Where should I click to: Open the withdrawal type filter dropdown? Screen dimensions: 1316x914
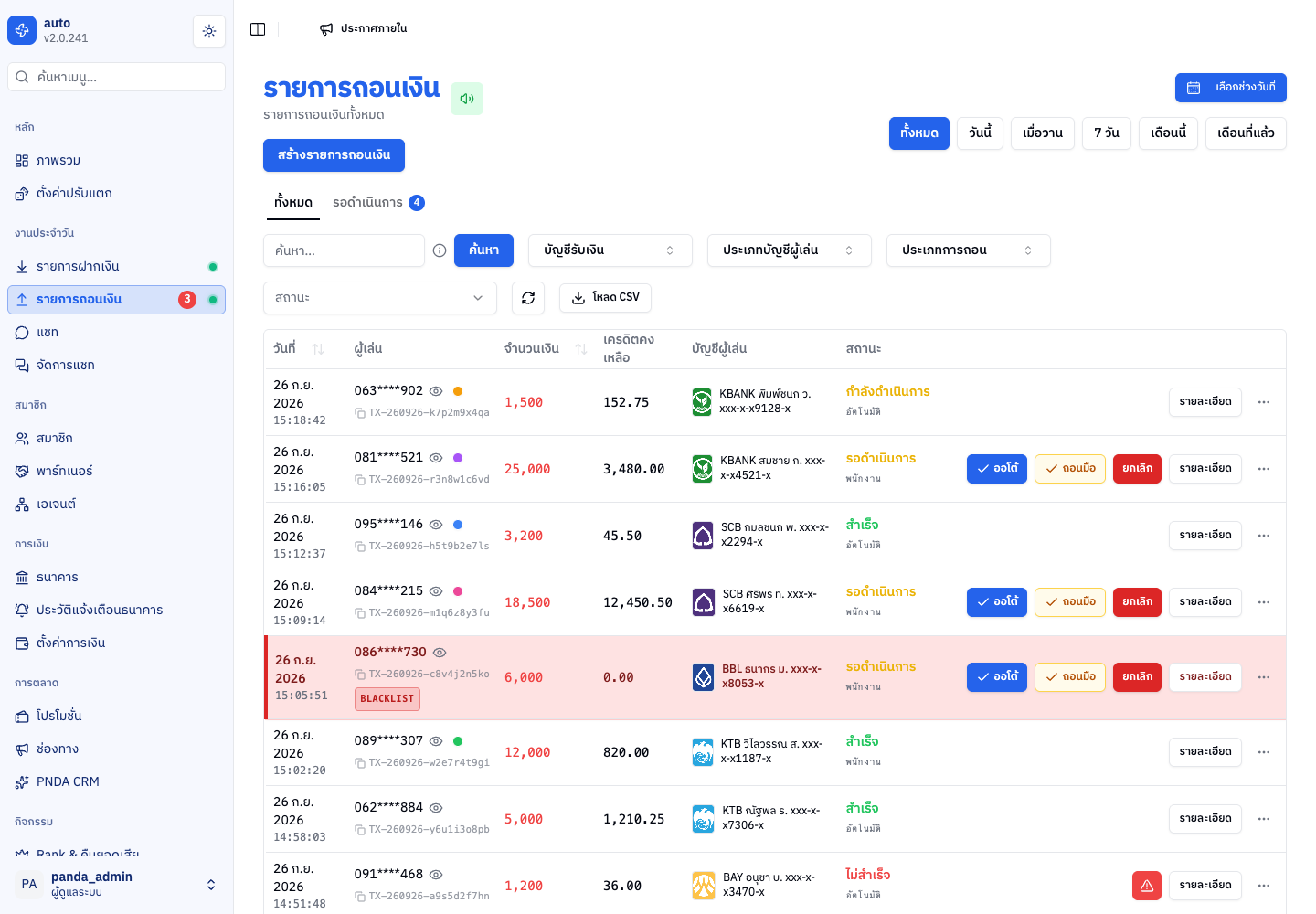(x=969, y=250)
